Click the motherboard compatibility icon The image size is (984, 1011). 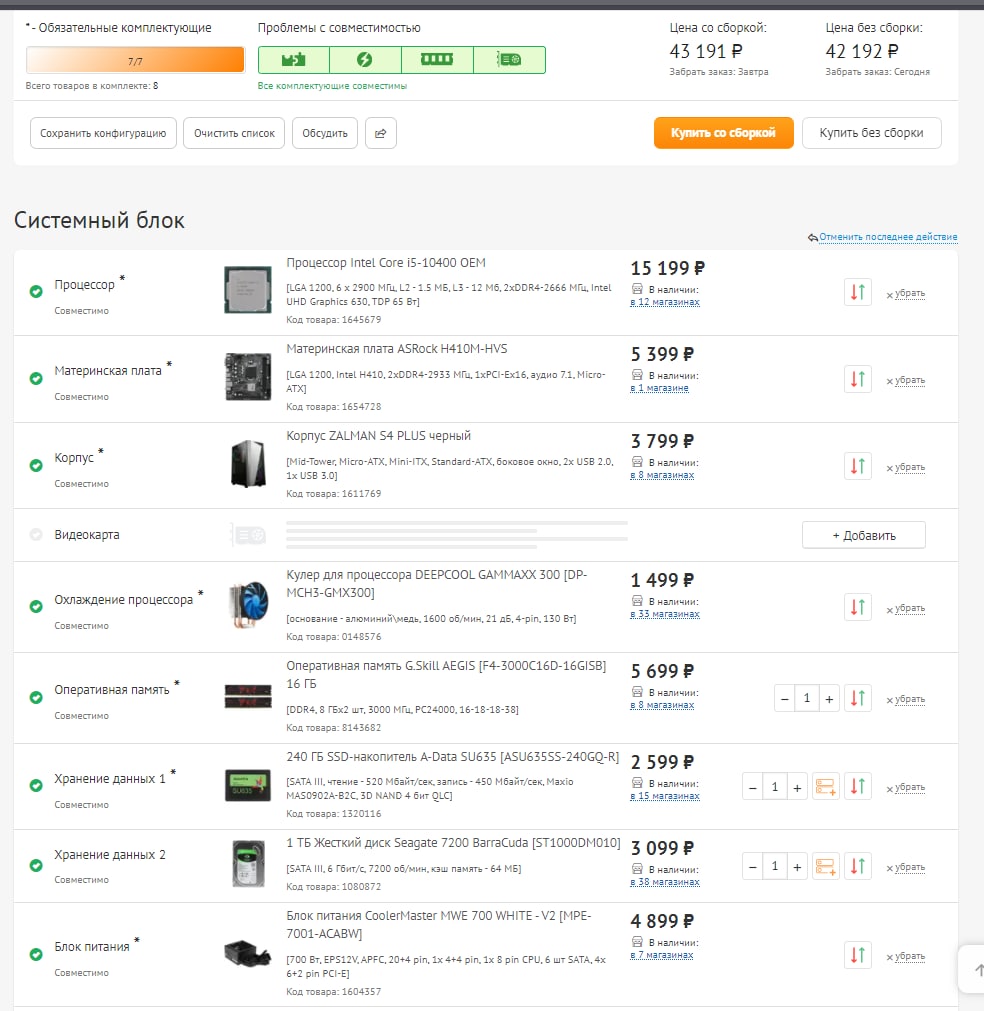point(293,60)
